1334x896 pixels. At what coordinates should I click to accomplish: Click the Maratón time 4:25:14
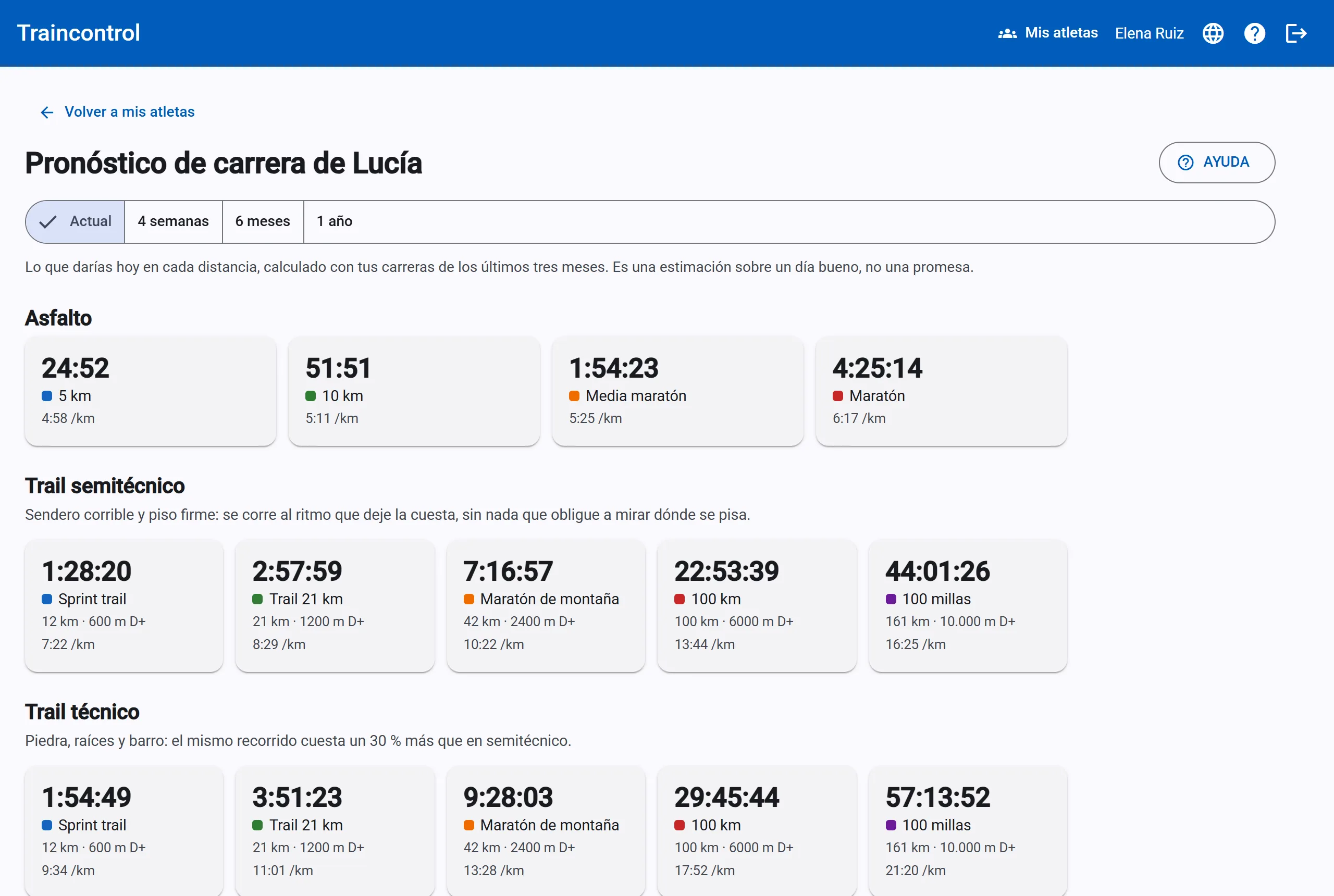(x=877, y=368)
